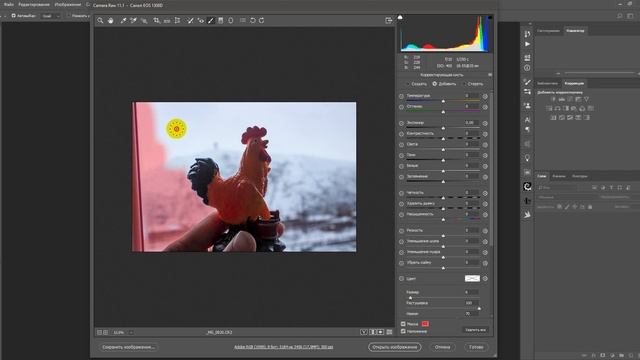
Task: Click Сохранить изображение button
Action: tap(128, 347)
